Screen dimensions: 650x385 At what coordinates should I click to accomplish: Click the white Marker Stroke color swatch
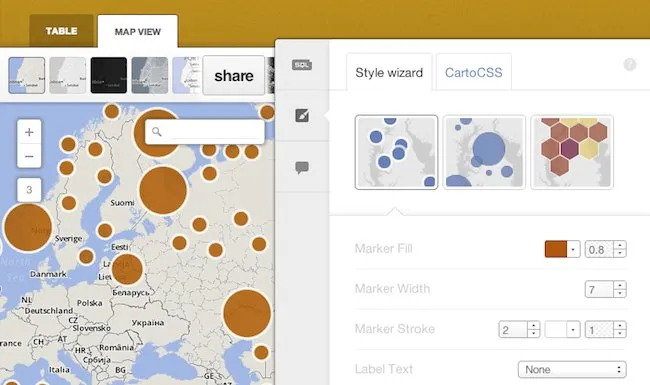[555, 329]
